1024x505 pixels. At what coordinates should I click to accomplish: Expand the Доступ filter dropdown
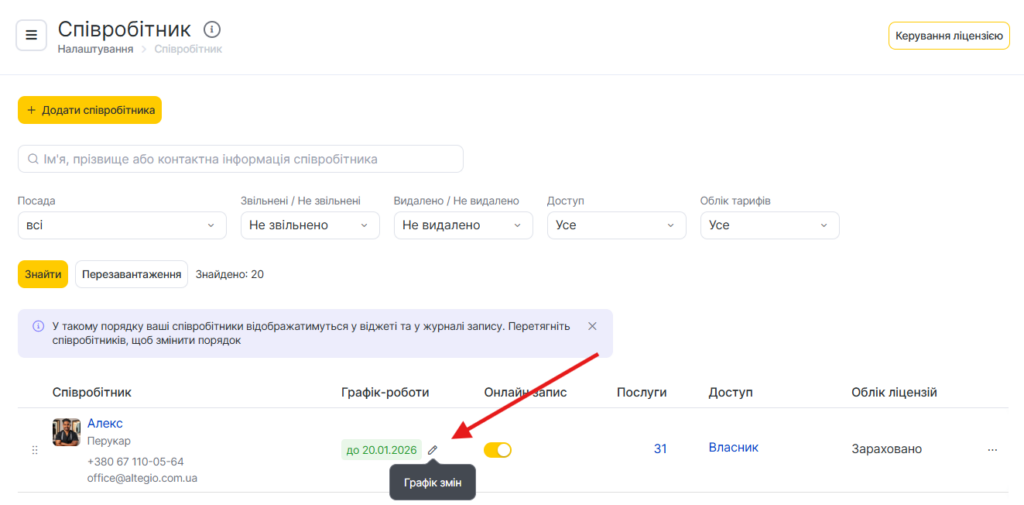coord(616,225)
